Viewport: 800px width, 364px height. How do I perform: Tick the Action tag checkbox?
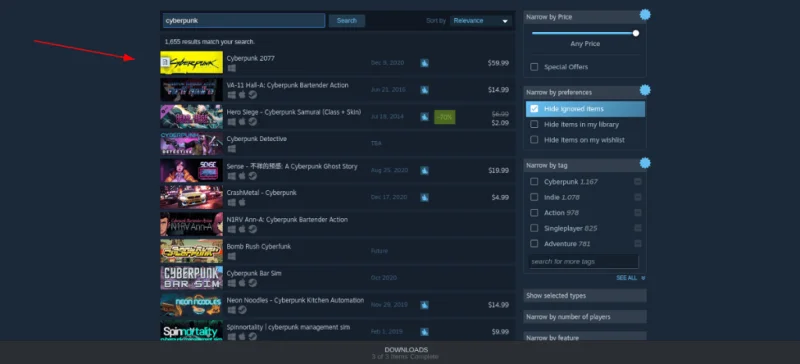click(x=534, y=212)
